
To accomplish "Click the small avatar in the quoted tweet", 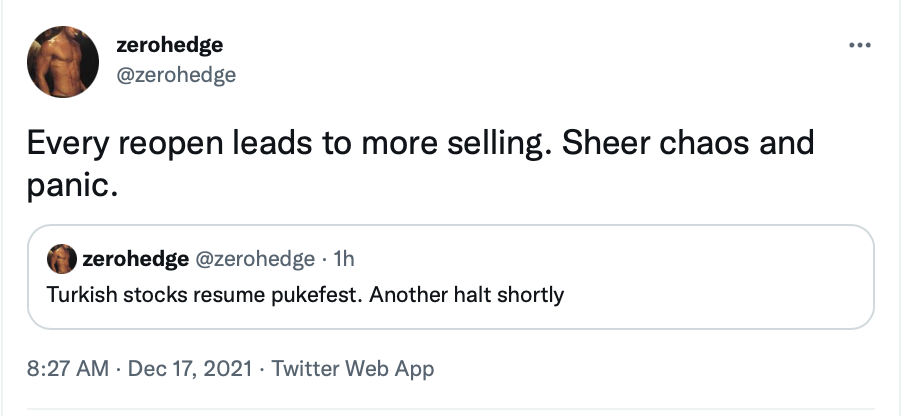I will pos(62,259).
